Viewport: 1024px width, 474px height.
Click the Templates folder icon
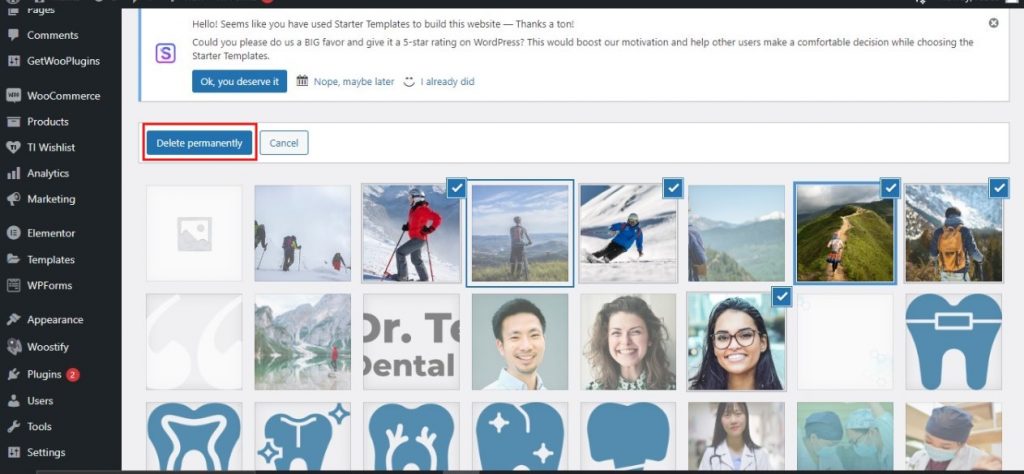coord(13,259)
